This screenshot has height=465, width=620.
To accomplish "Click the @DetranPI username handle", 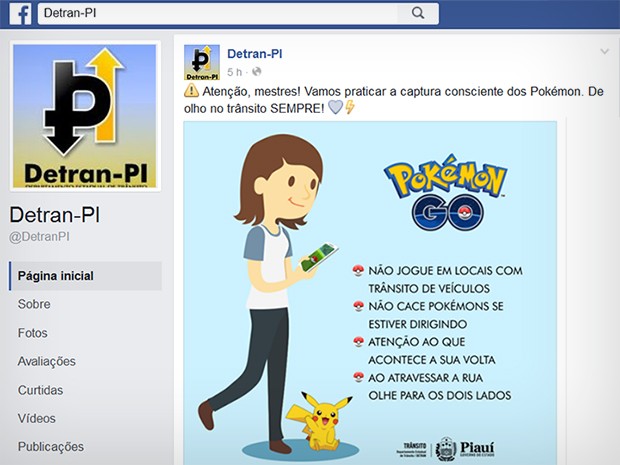I will point(39,237).
